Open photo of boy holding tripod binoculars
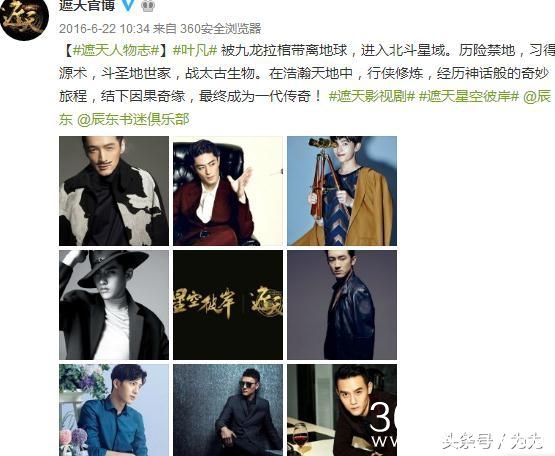Screen dimensions: 555x456 (342, 191)
